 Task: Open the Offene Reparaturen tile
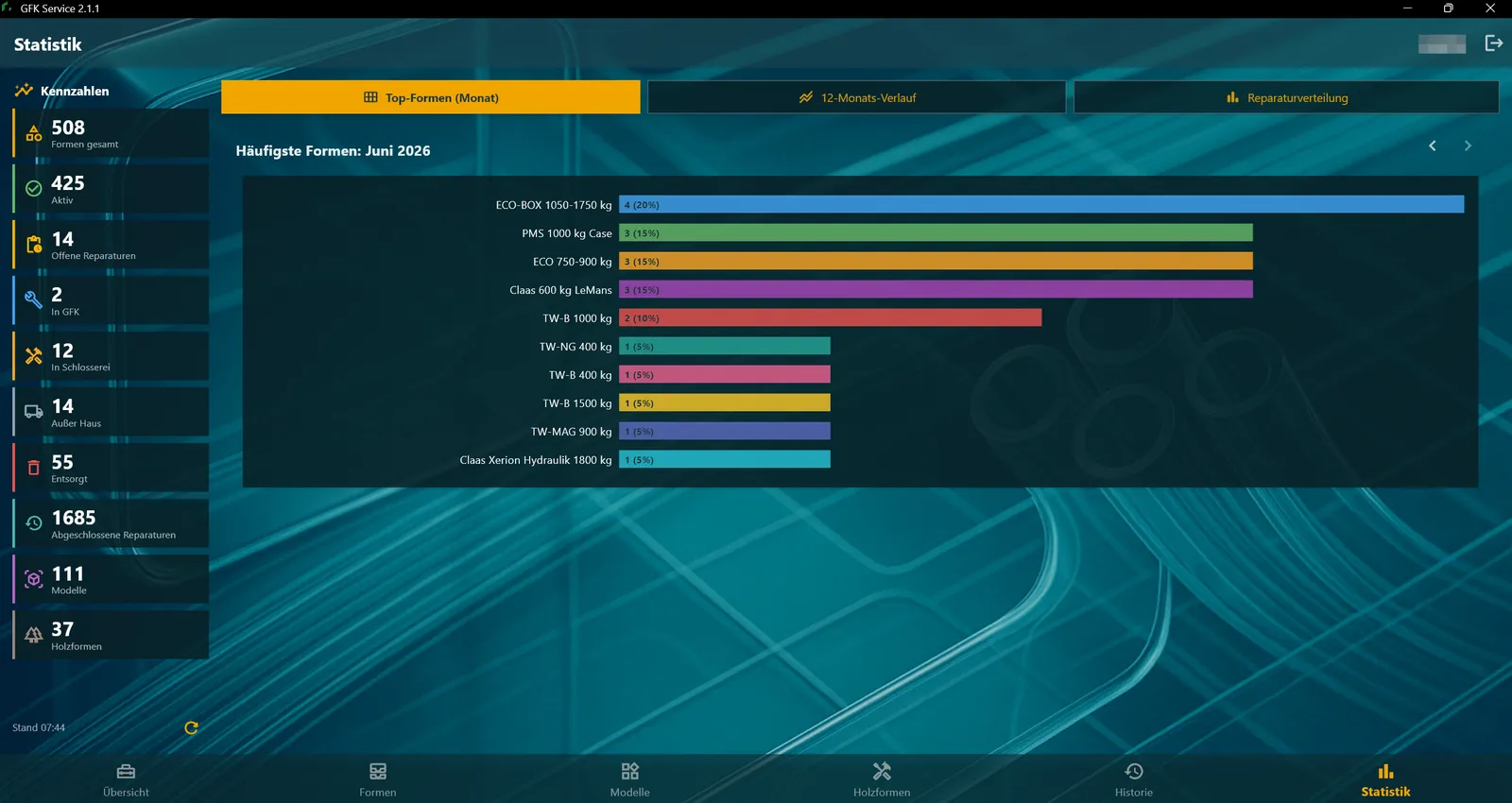111,245
